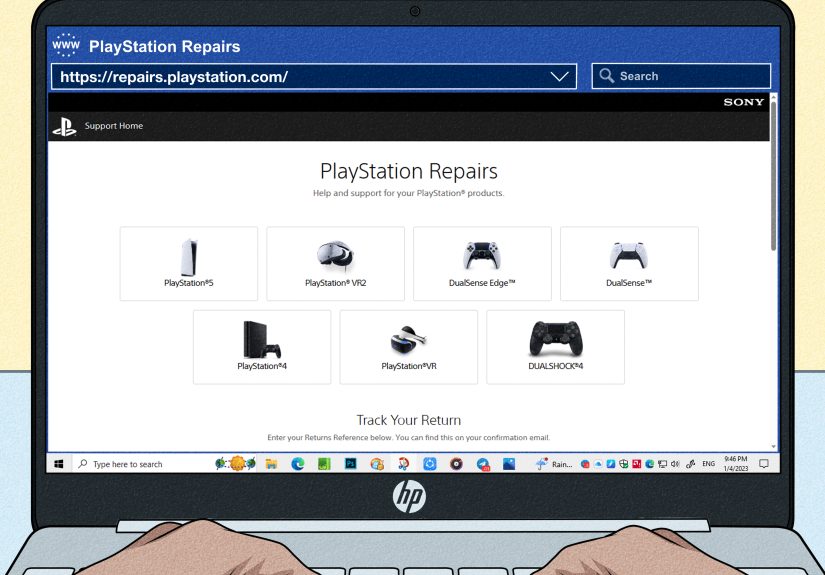Select the black DUALSHOCK 4 controller tile
Screen dimensions: 825x575
coord(556,347)
